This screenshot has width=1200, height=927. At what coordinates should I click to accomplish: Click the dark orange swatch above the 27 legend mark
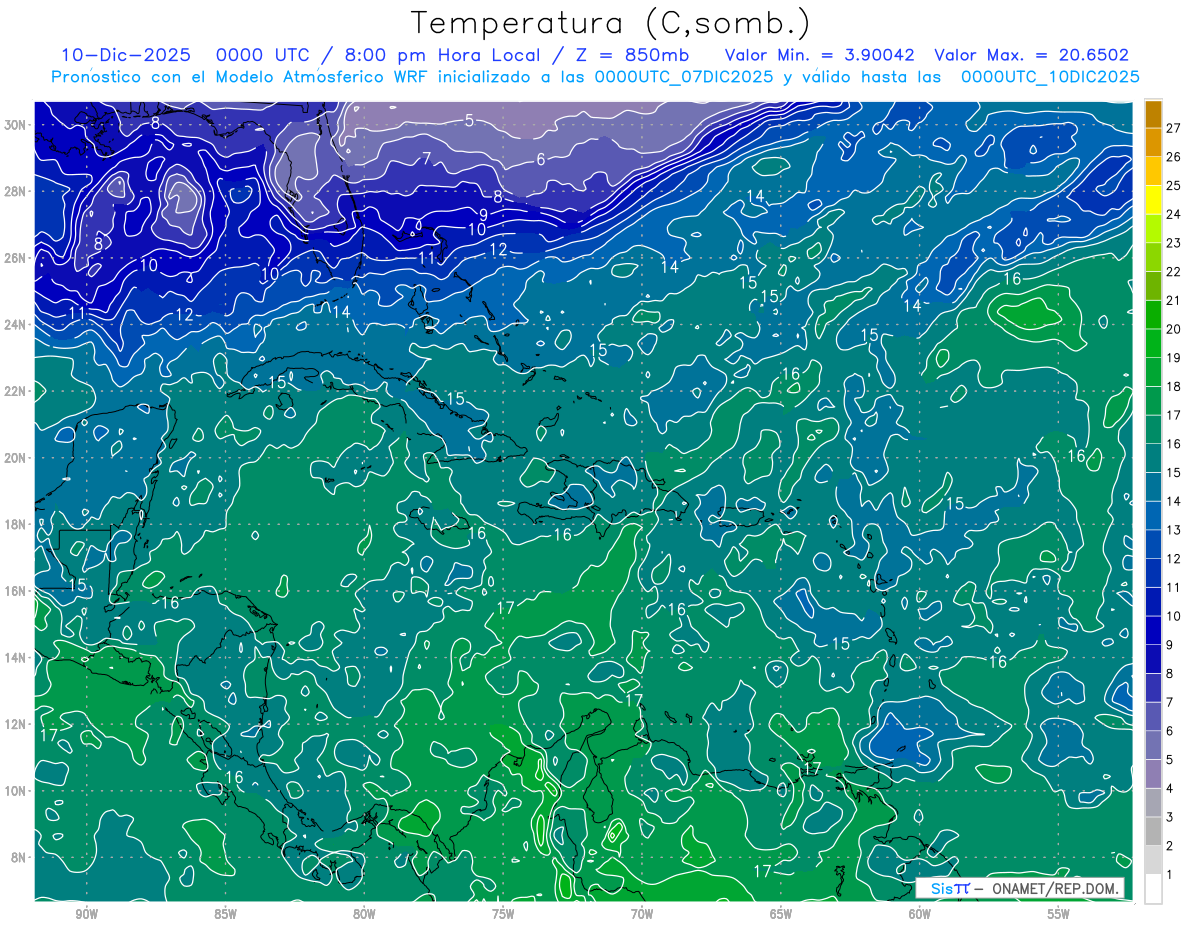click(x=1154, y=114)
